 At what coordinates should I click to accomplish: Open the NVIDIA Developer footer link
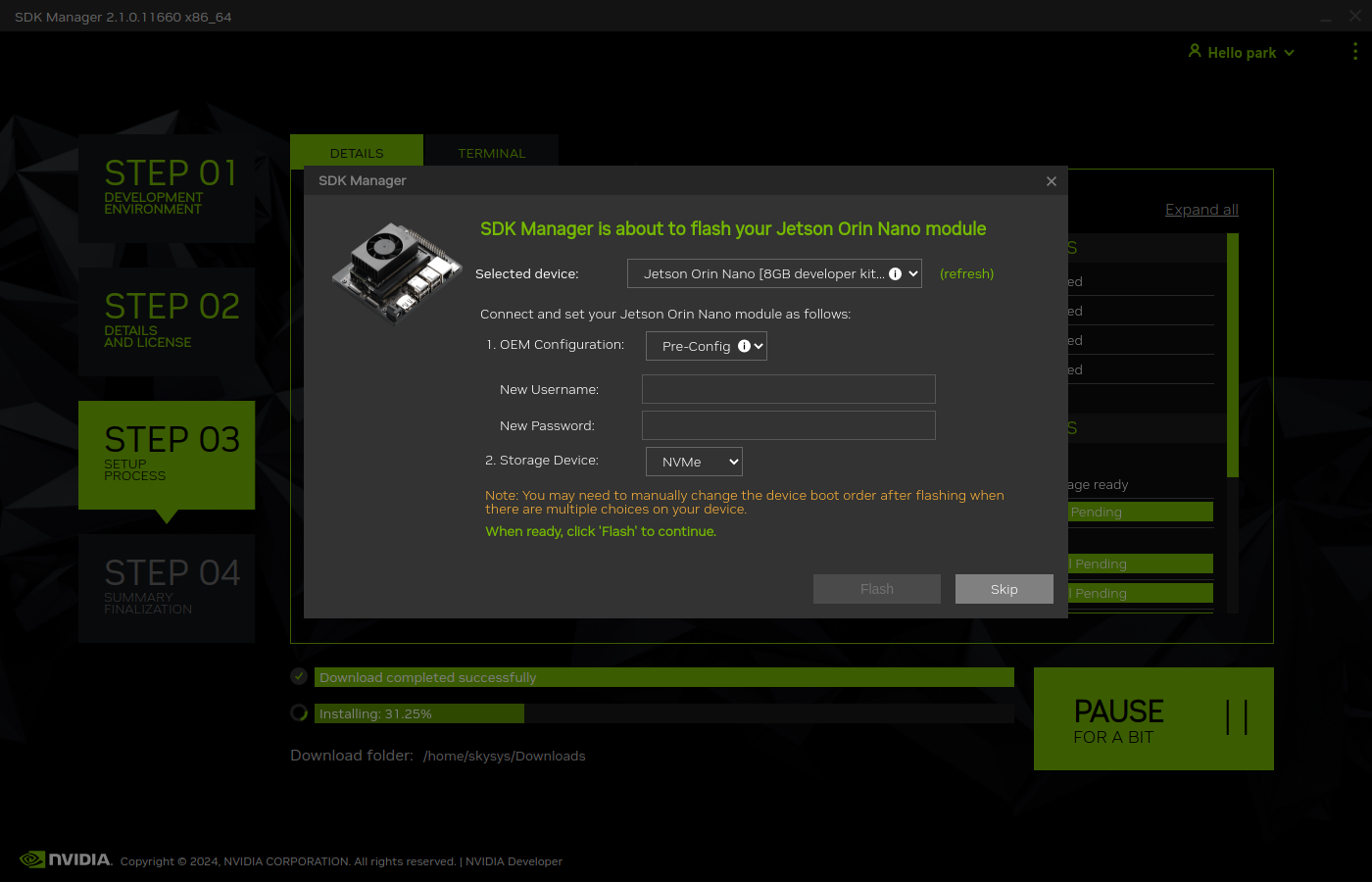click(x=514, y=861)
